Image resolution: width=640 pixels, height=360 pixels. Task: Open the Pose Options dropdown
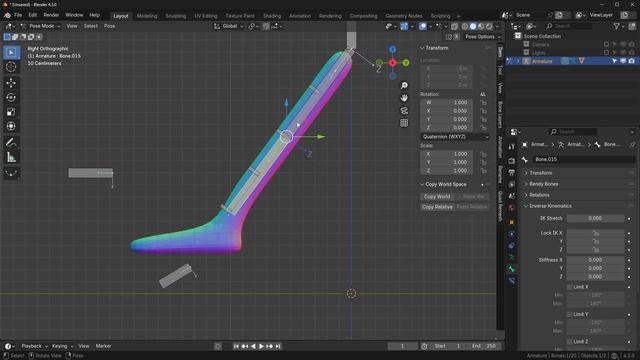(x=482, y=37)
